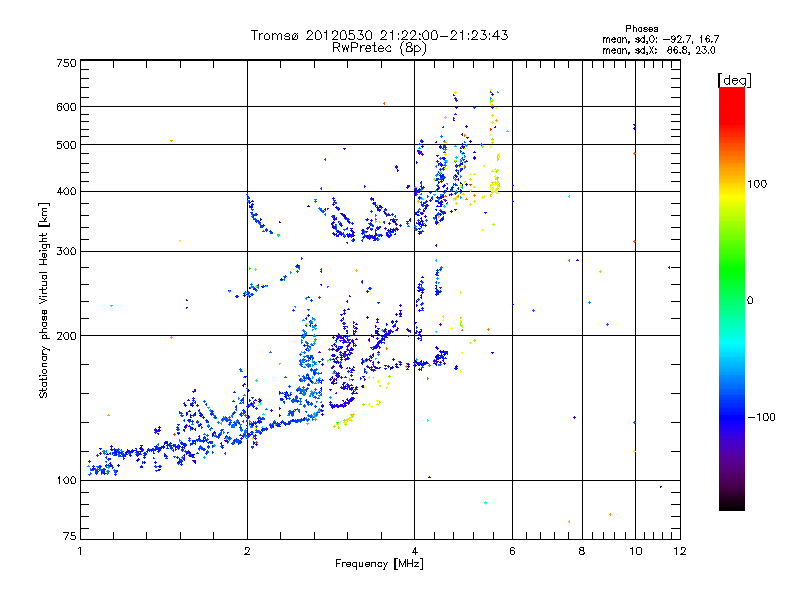Click the '12' x-axis tick label
800x600 pixels.
click(x=680, y=551)
